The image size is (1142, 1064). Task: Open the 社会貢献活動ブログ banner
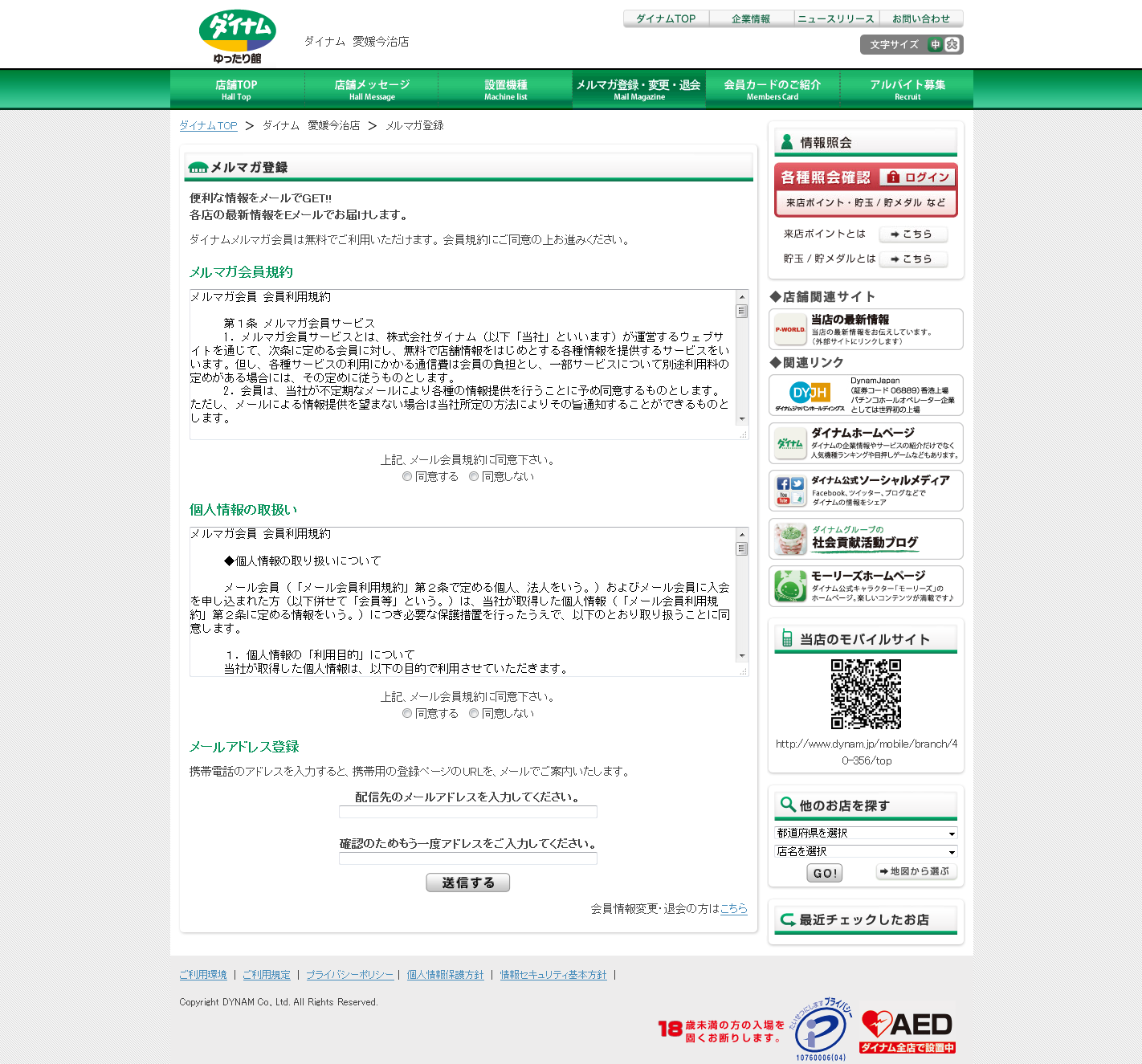point(866,539)
